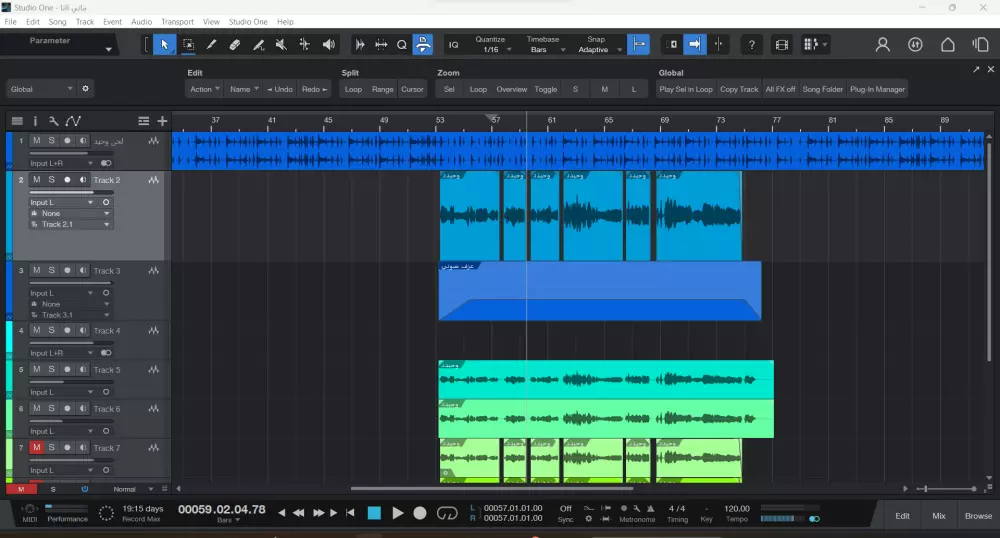This screenshot has height=538, width=1000.
Task: Pick the Paint (pencil) tool
Action: point(211,44)
